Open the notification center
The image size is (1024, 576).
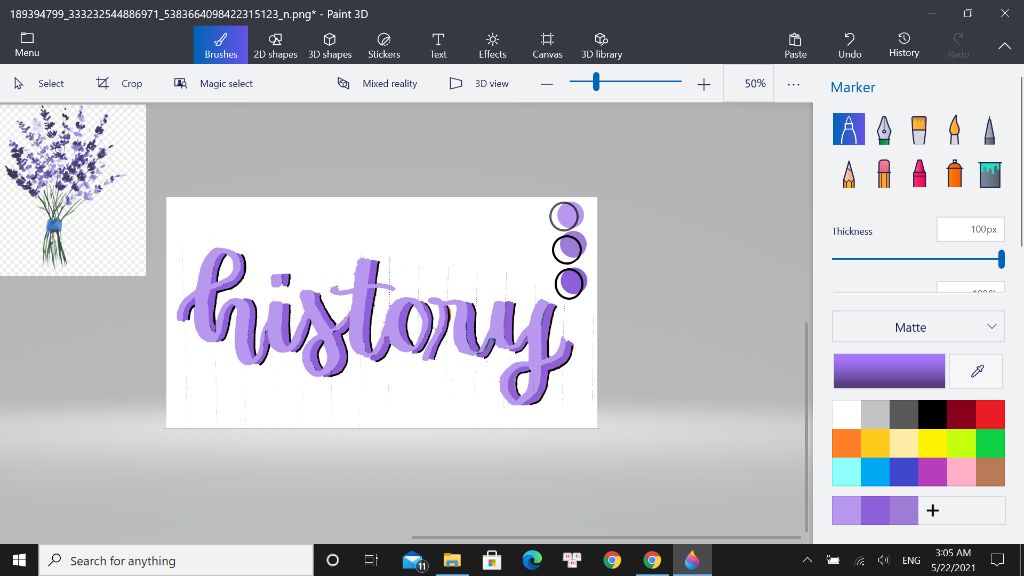coord(997,560)
